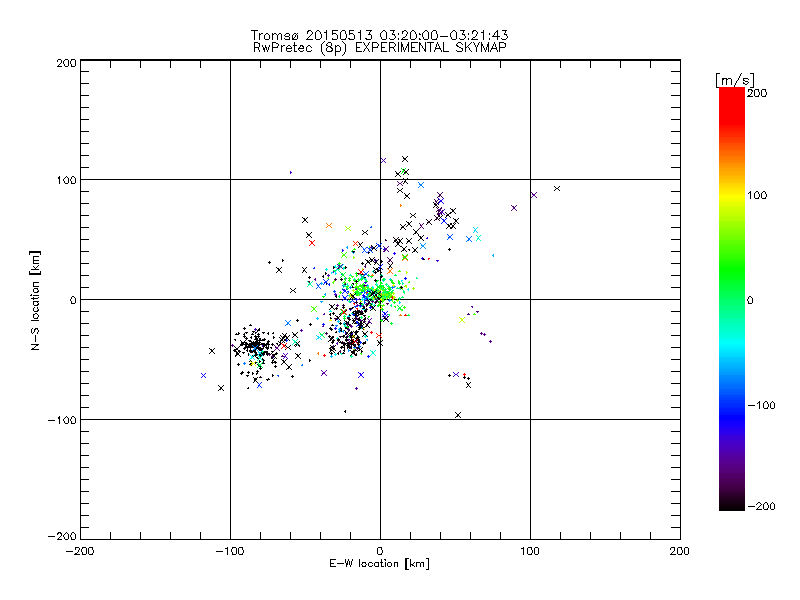Click the black bottom of the velocity colorbar
Viewport: 800px width, 600px height.
[732, 504]
